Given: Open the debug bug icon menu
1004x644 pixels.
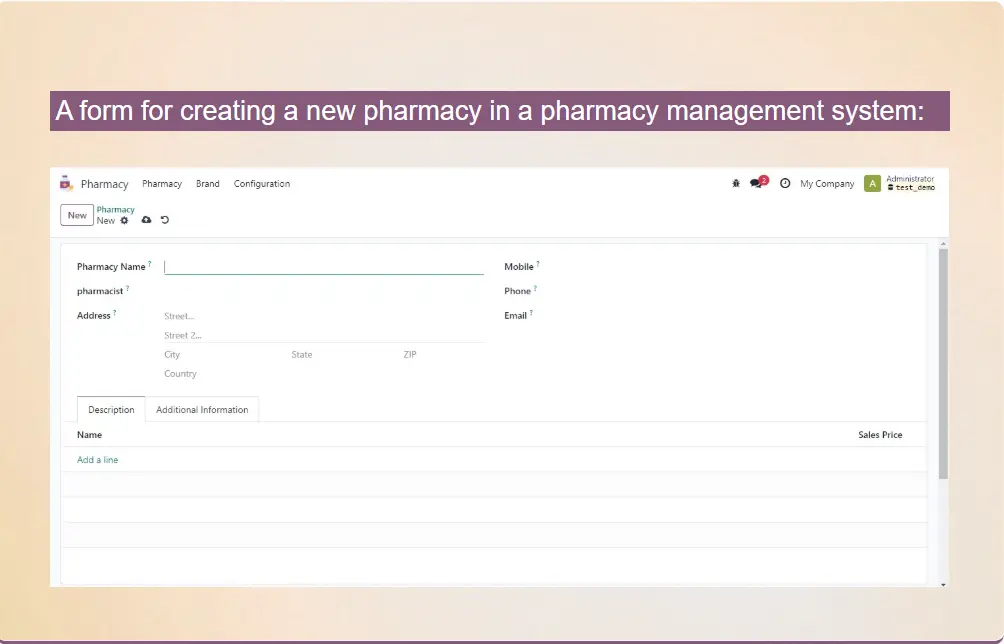Looking at the screenshot, I should point(736,184).
